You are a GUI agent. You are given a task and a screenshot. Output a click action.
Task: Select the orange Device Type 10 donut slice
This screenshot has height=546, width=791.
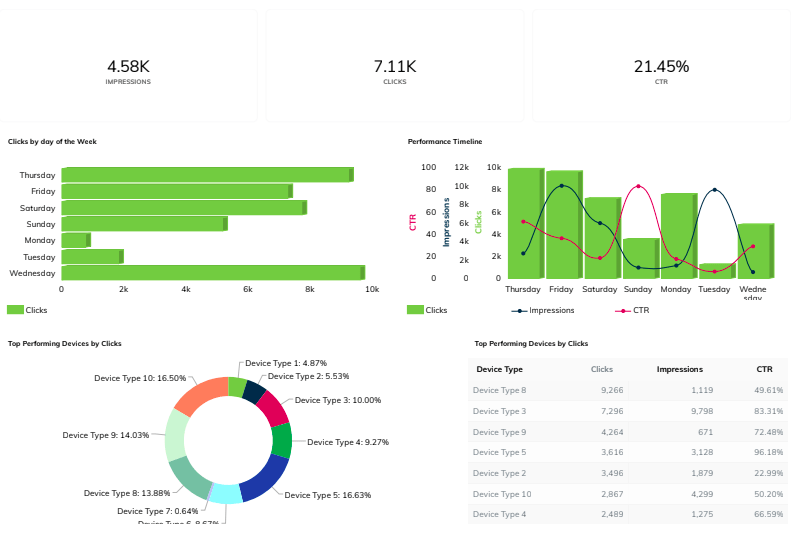(199, 397)
